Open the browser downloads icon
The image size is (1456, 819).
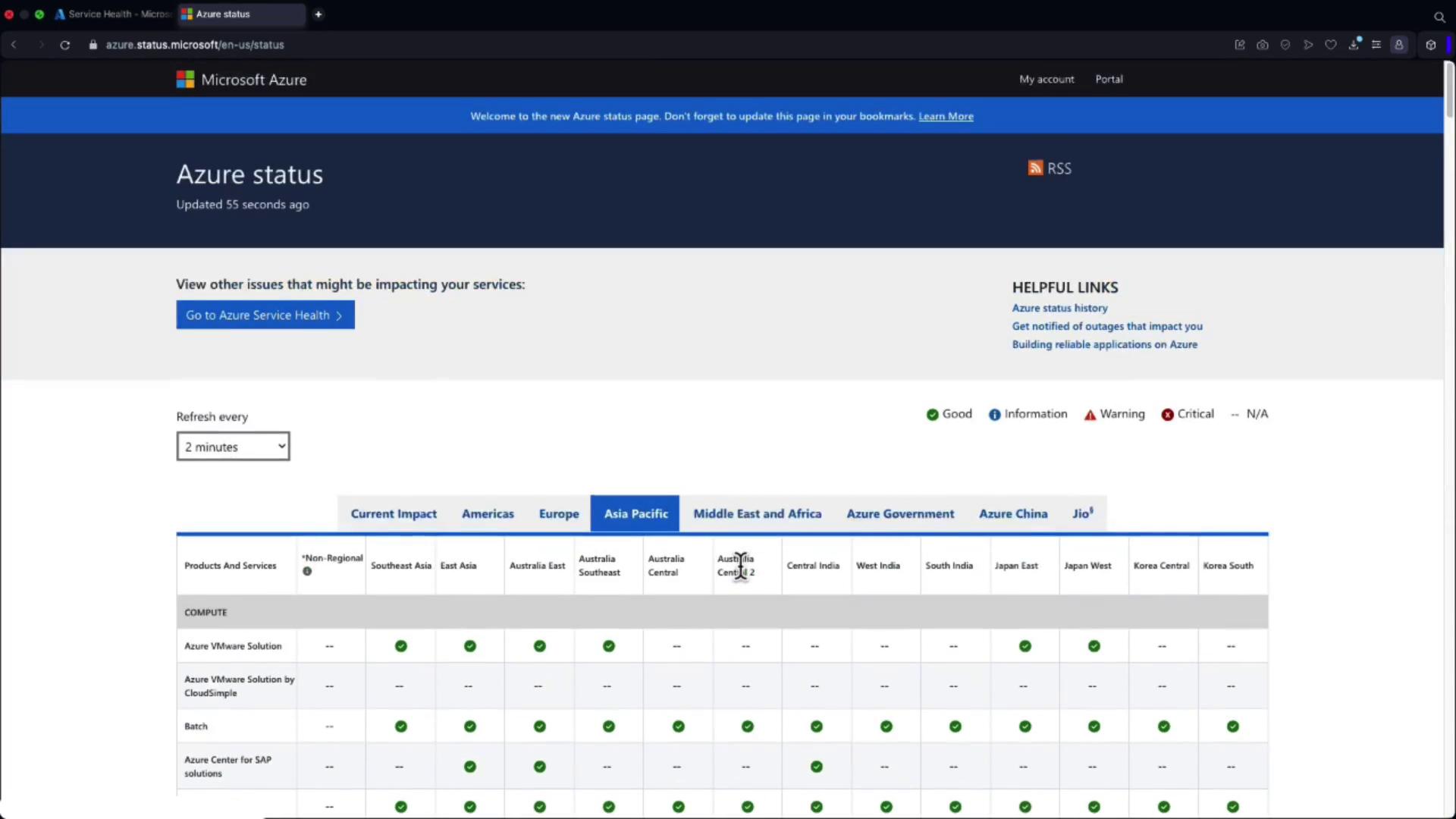1354,45
